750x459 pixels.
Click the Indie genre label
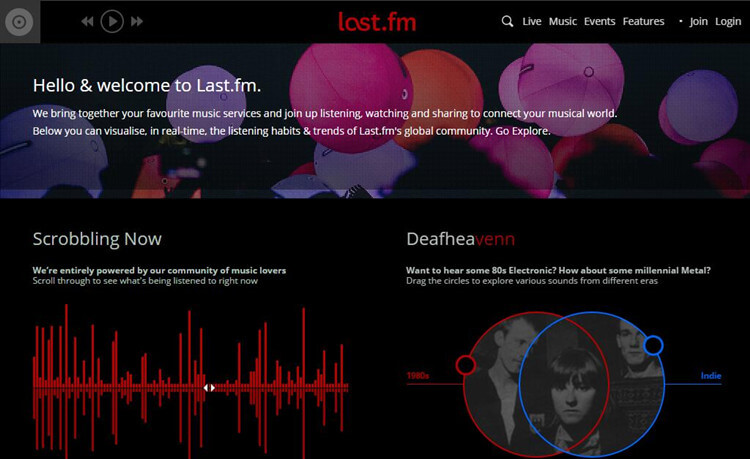tap(711, 376)
